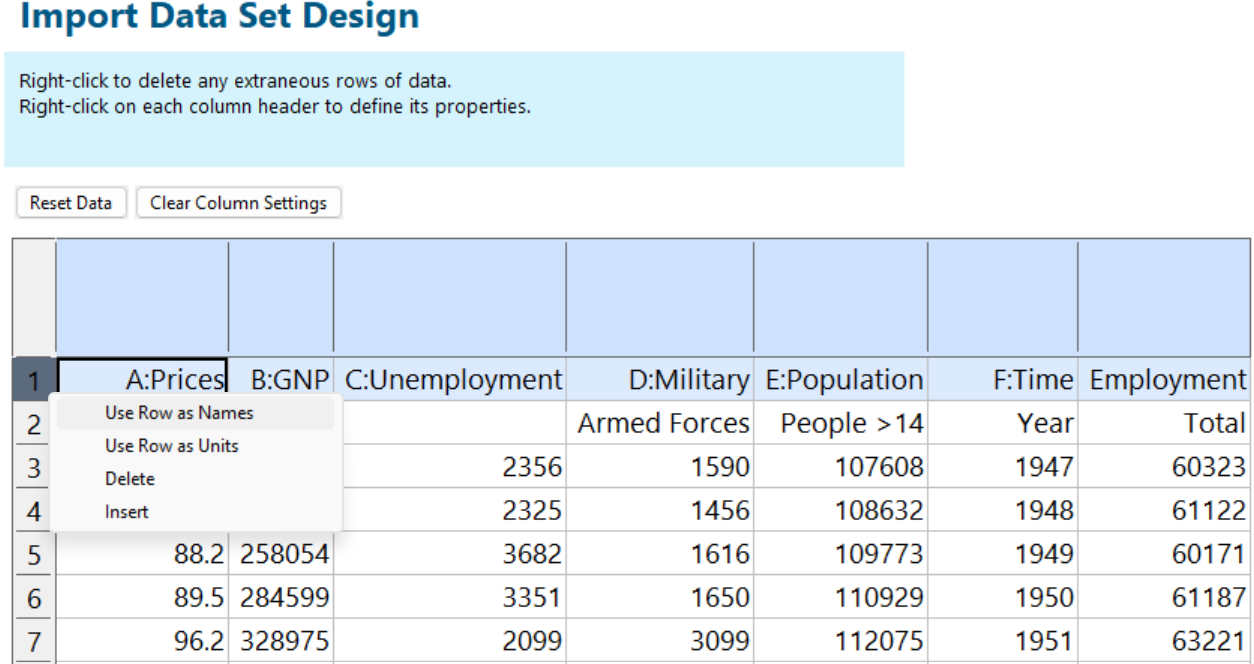Viewport: 1254px width, 664px height.
Task: Click the Total cell
Action: pyautogui.click(x=1164, y=423)
